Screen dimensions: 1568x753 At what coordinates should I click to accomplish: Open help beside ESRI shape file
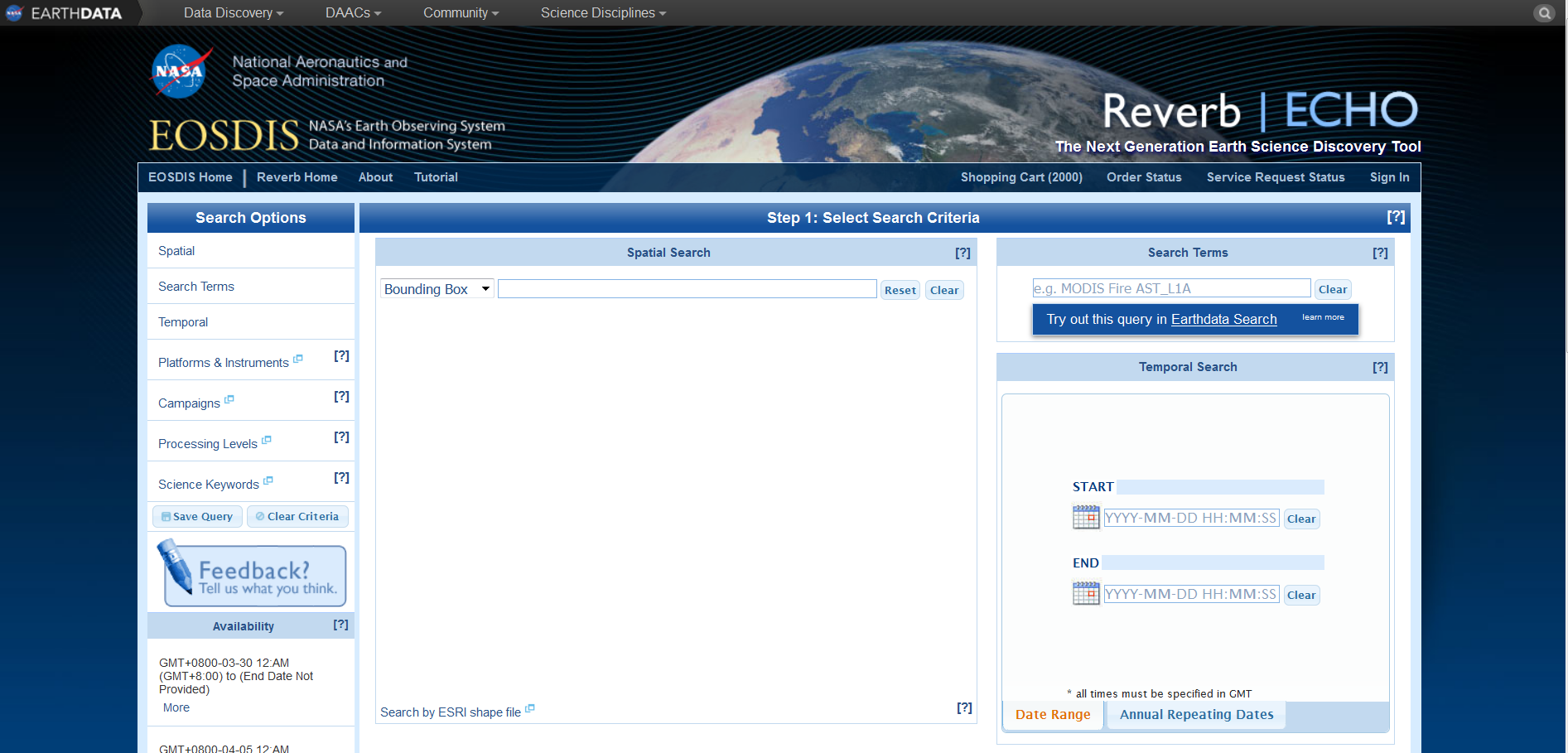[964, 707]
